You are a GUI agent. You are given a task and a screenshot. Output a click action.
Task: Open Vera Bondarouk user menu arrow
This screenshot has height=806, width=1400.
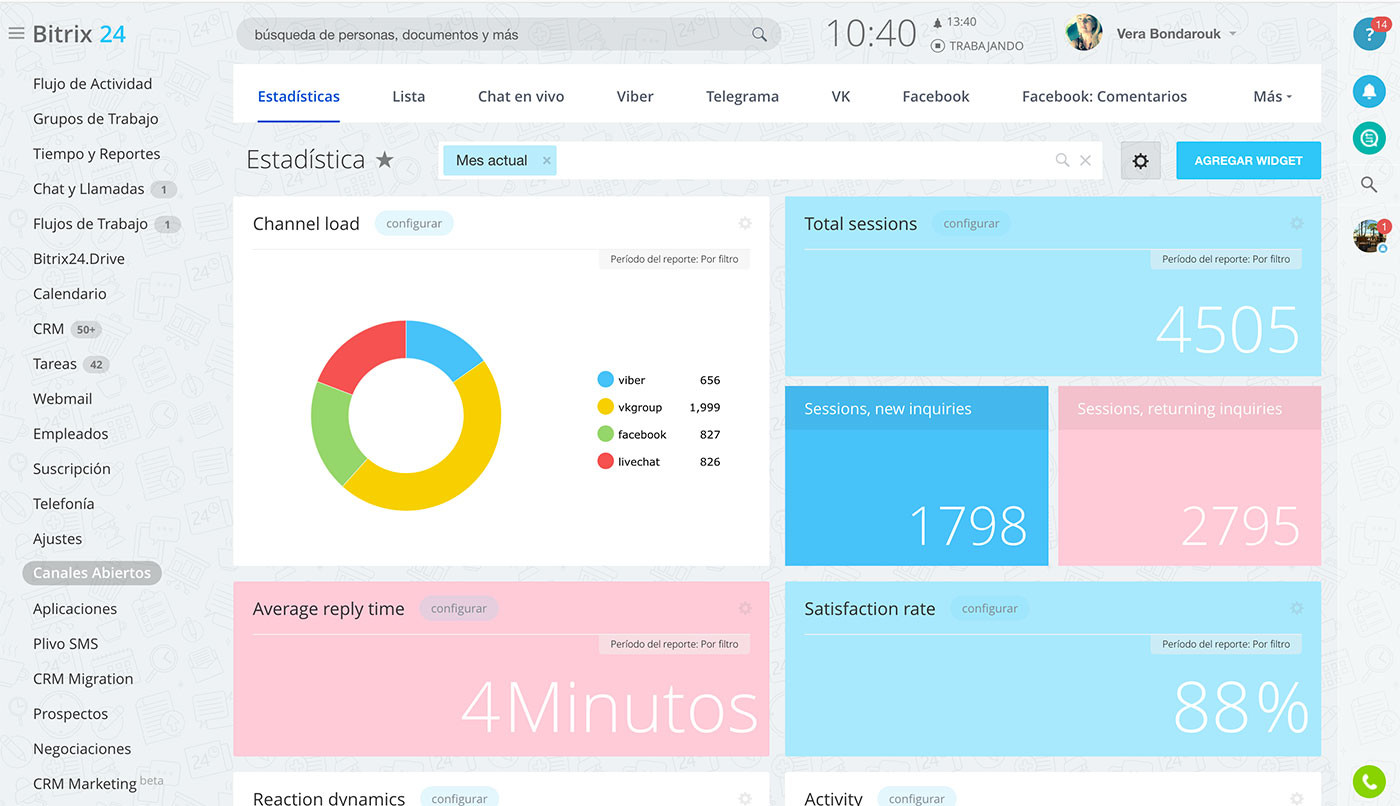coord(1232,34)
